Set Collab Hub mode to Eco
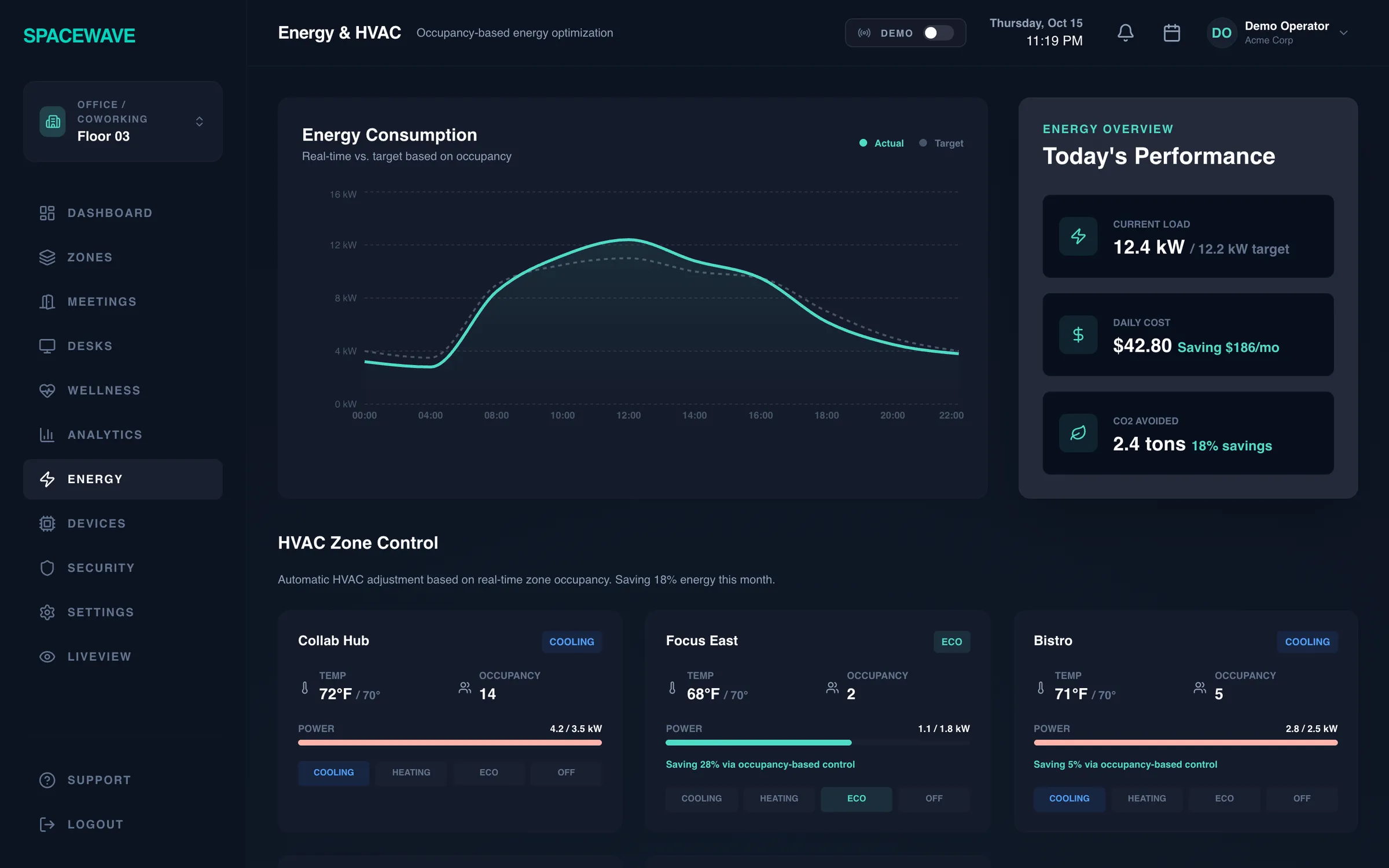 click(488, 773)
